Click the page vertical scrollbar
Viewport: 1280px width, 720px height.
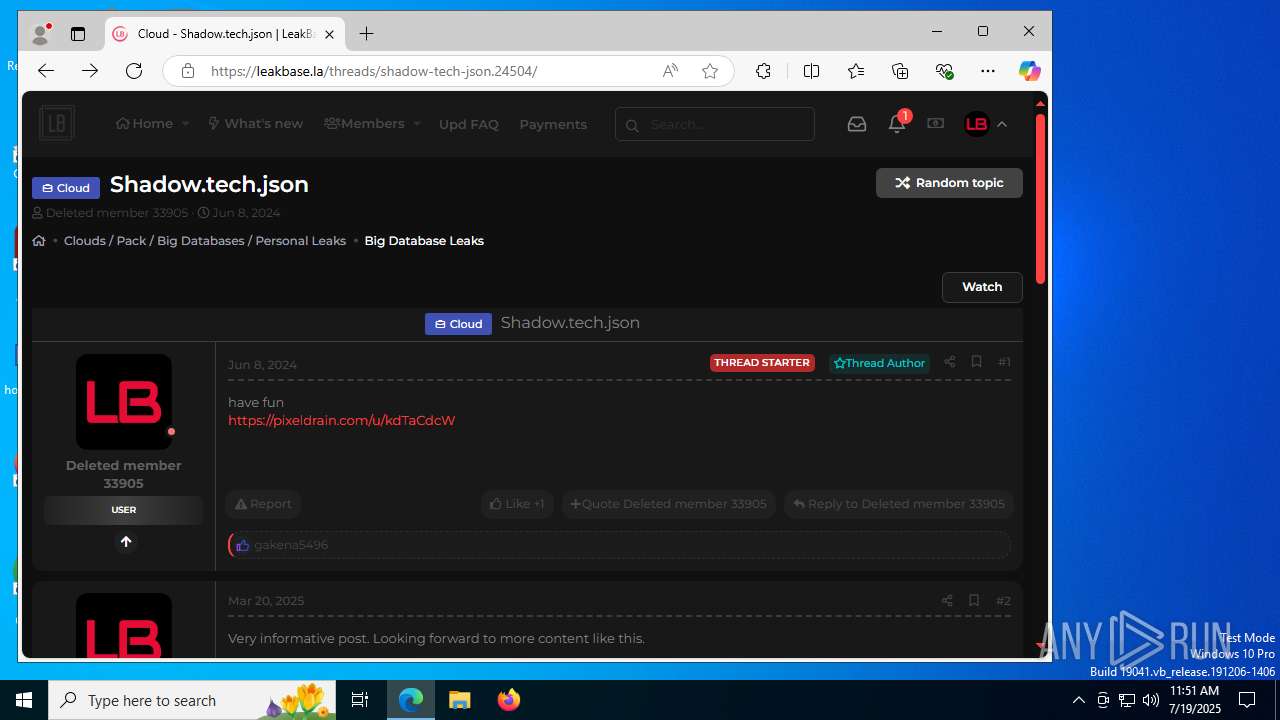(x=1040, y=200)
